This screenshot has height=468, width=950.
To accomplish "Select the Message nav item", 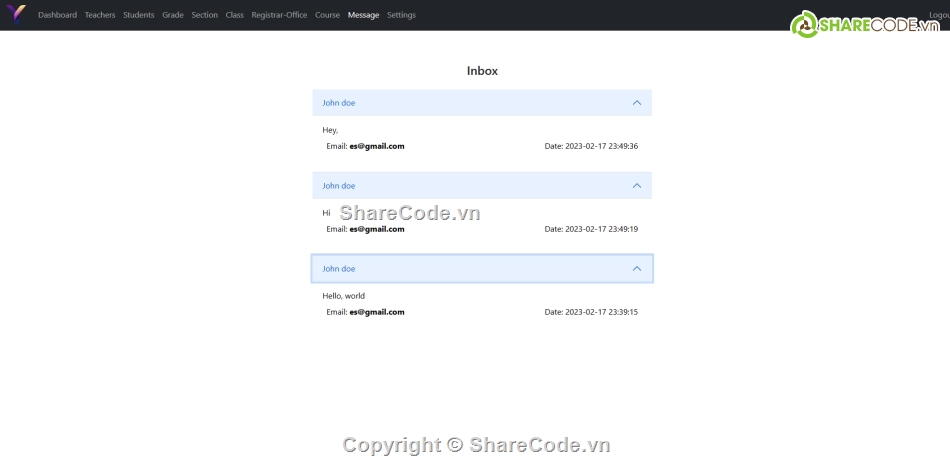I will click(363, 15).
